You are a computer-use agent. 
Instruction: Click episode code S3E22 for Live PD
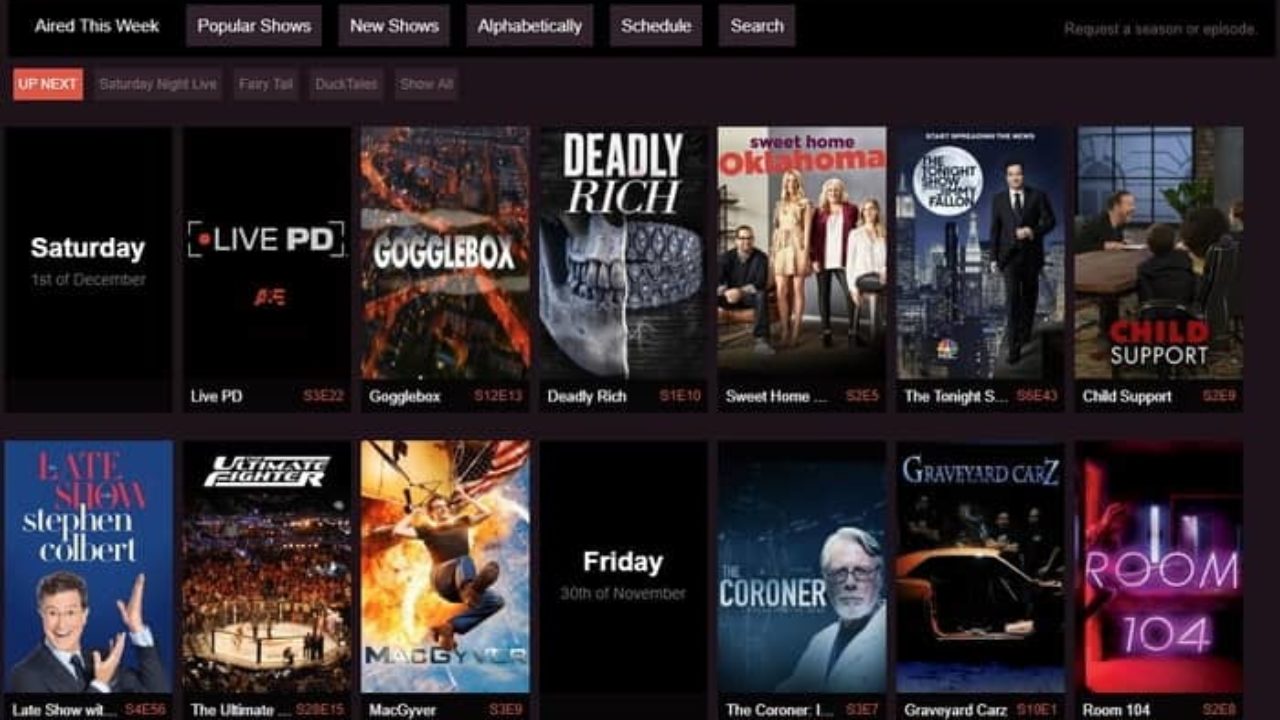coord(323,396)
